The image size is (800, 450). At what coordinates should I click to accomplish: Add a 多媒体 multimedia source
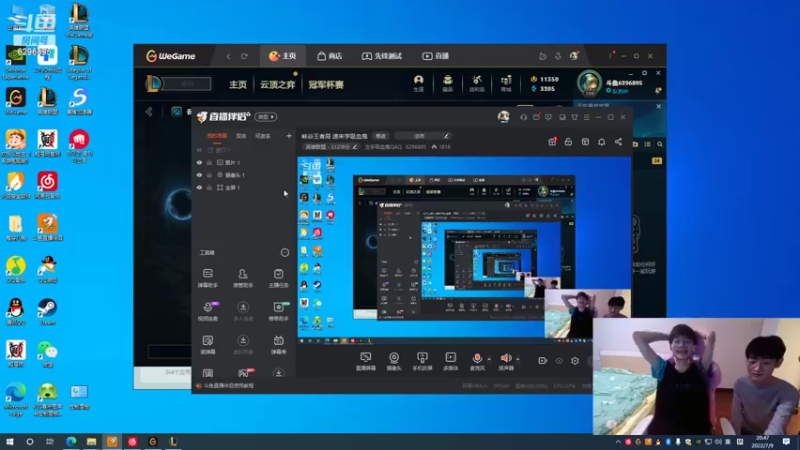coord(451,361)
